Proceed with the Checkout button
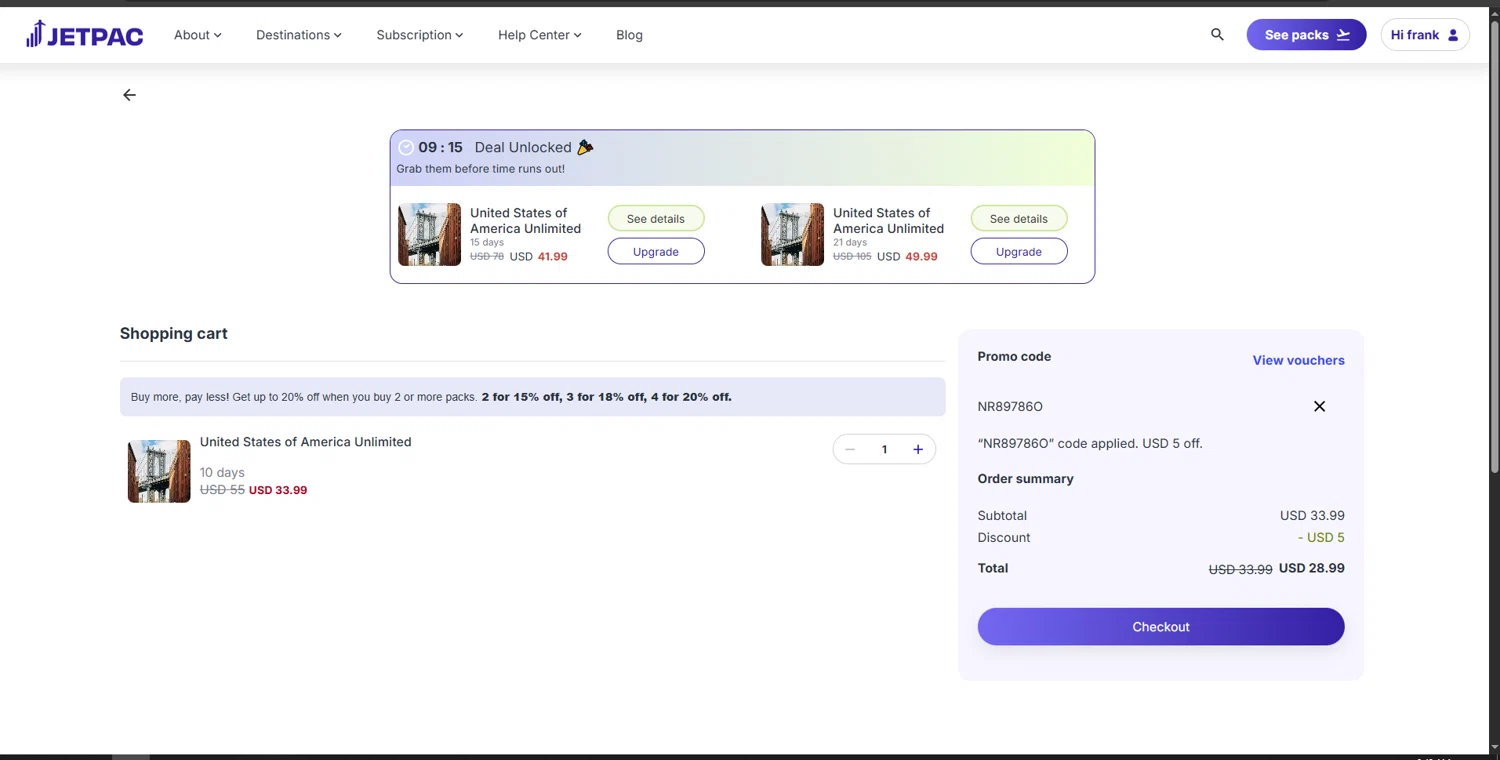This screenshot has height=760, width=1500. click(x=1161, y=626)
